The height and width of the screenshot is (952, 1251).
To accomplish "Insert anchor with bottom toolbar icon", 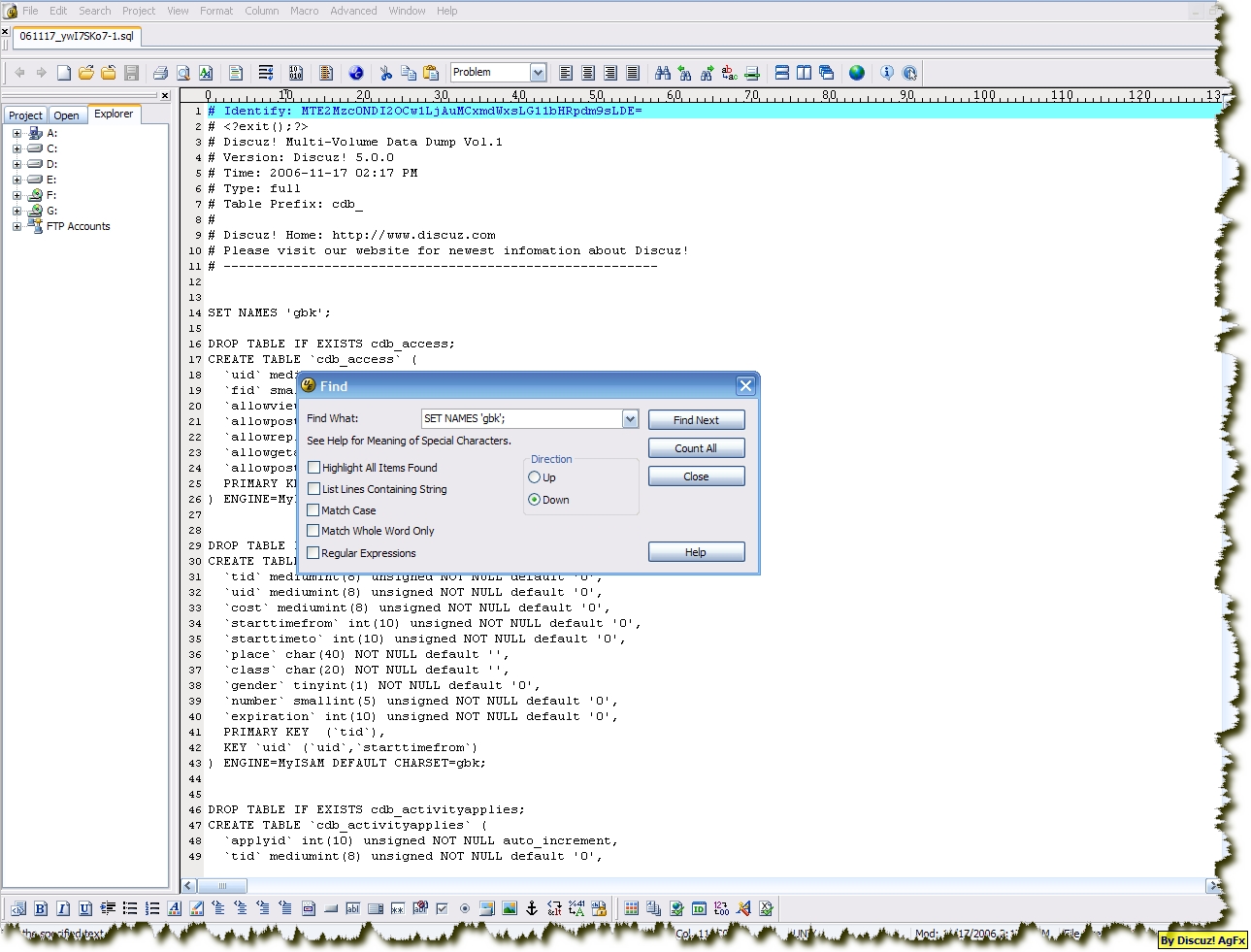I will (532, 908).
